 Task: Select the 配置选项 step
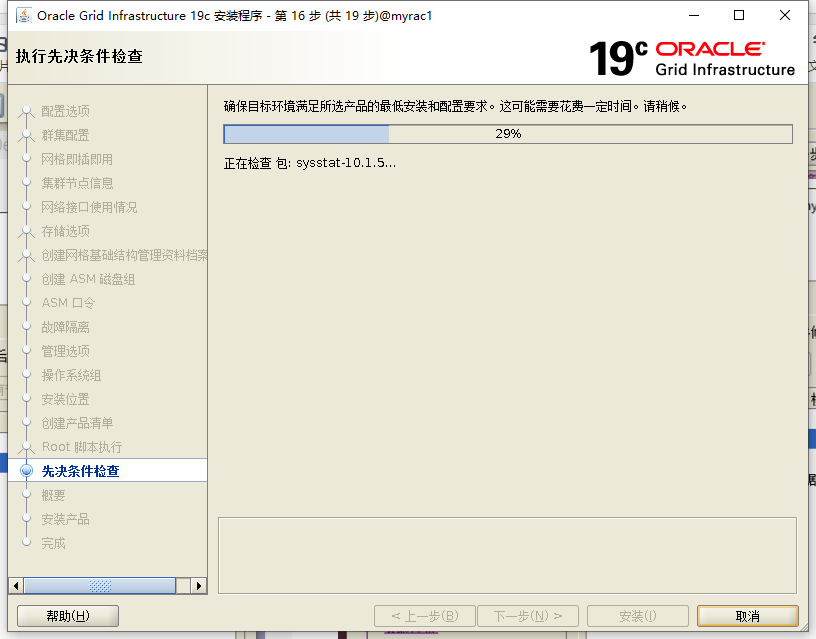point(66,111)
